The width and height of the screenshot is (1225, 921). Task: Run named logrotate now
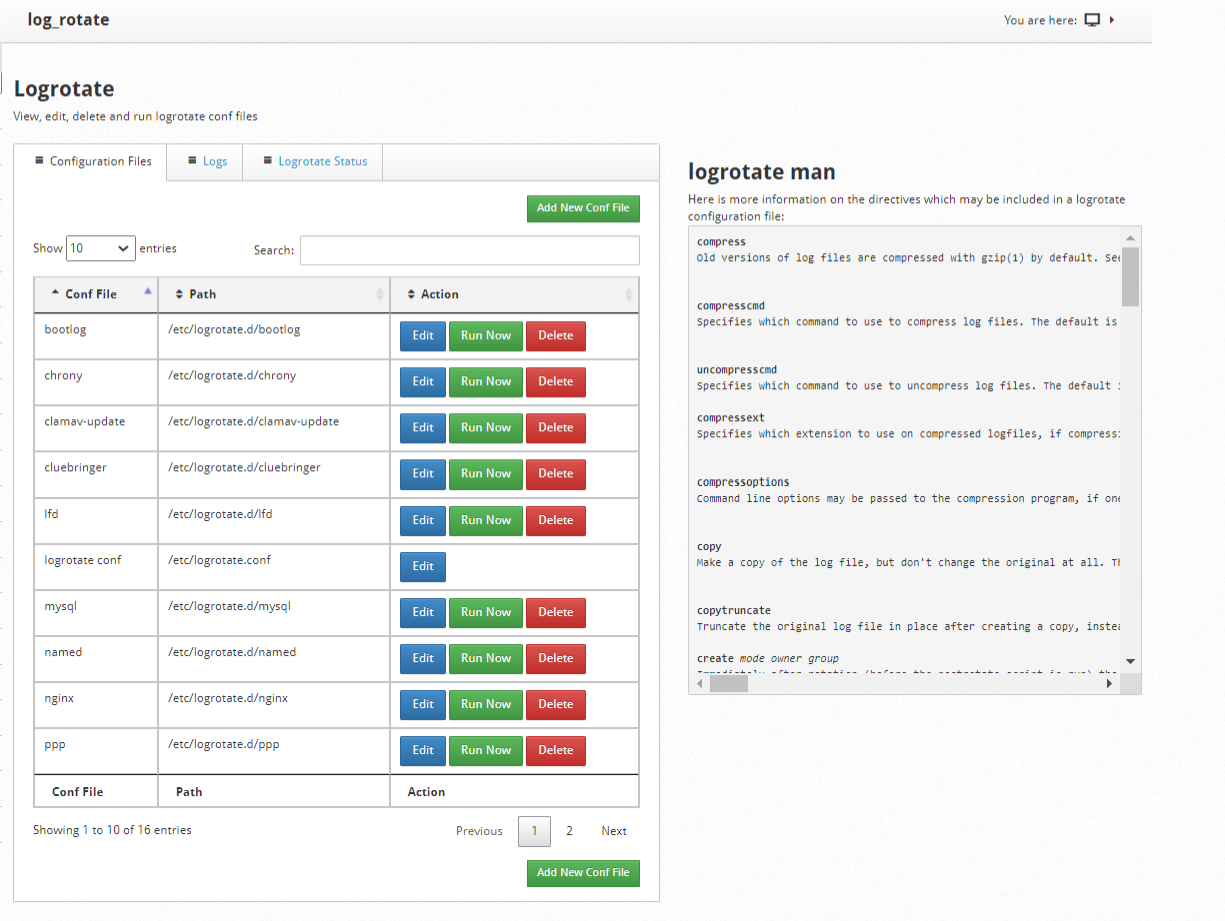[x=486, y=658]
